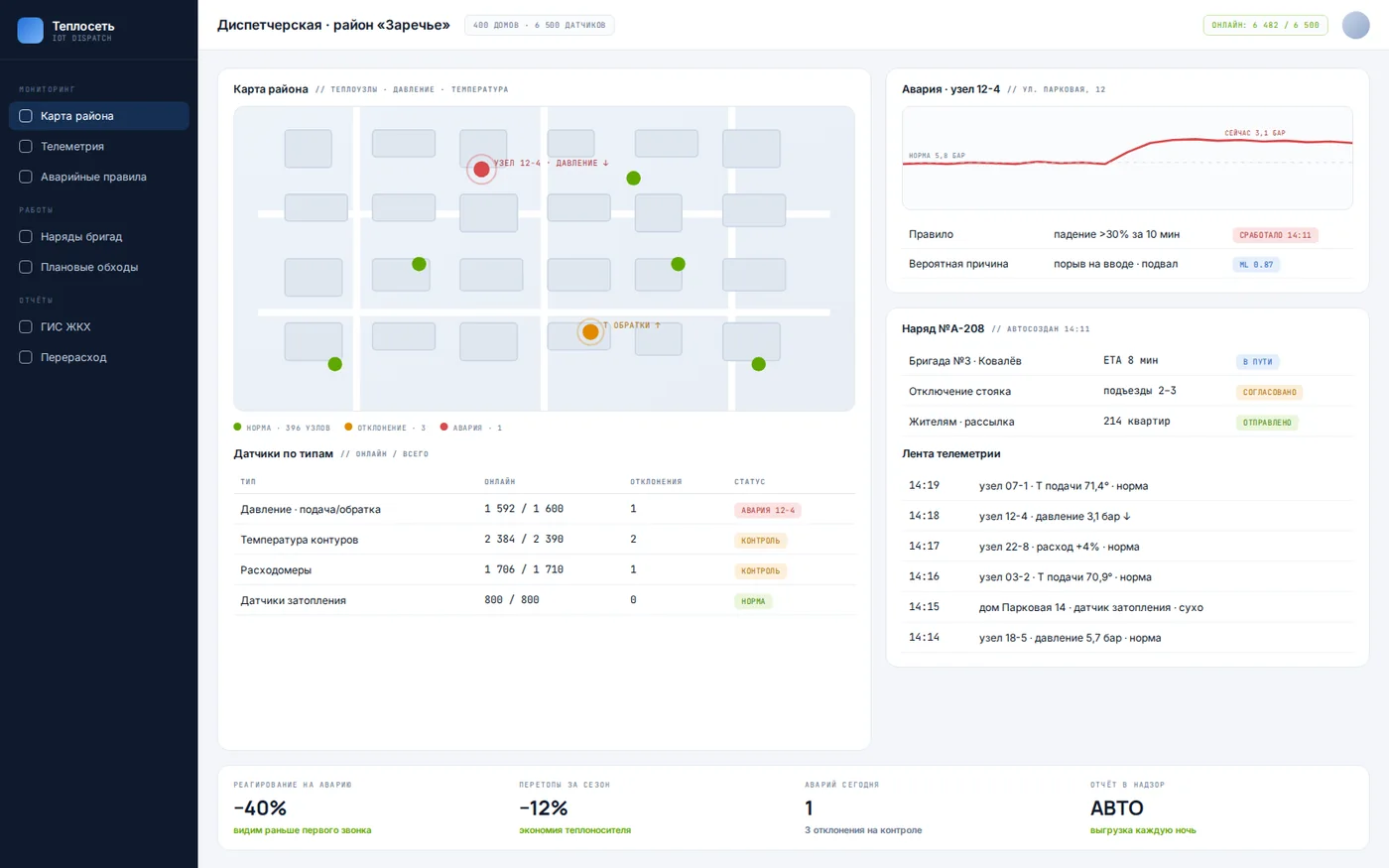Select the orange Т обратки marker on the map

point(590,331)
